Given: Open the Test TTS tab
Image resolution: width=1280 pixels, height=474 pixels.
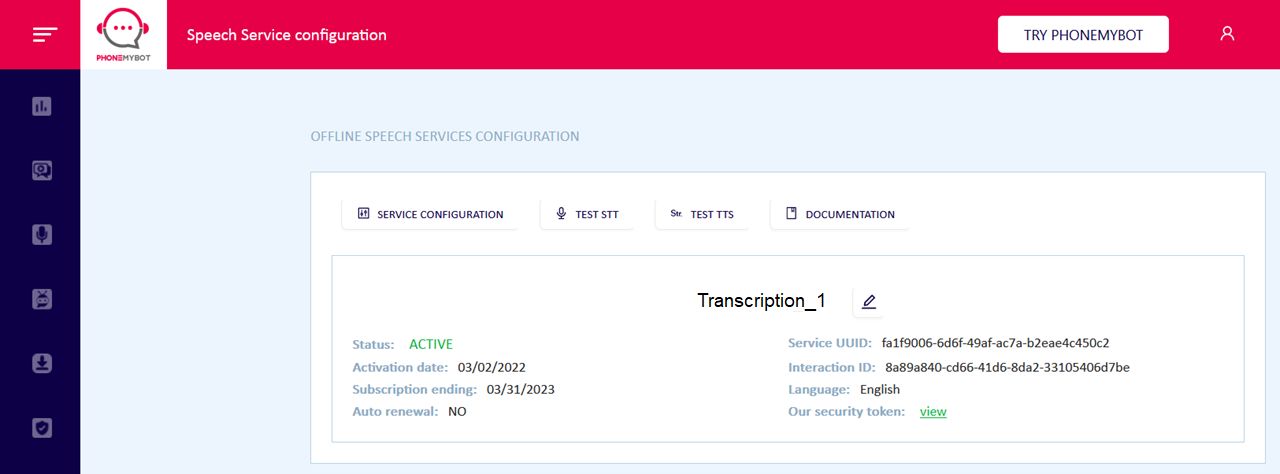Looking at the screenshot, I should point(702,214).
